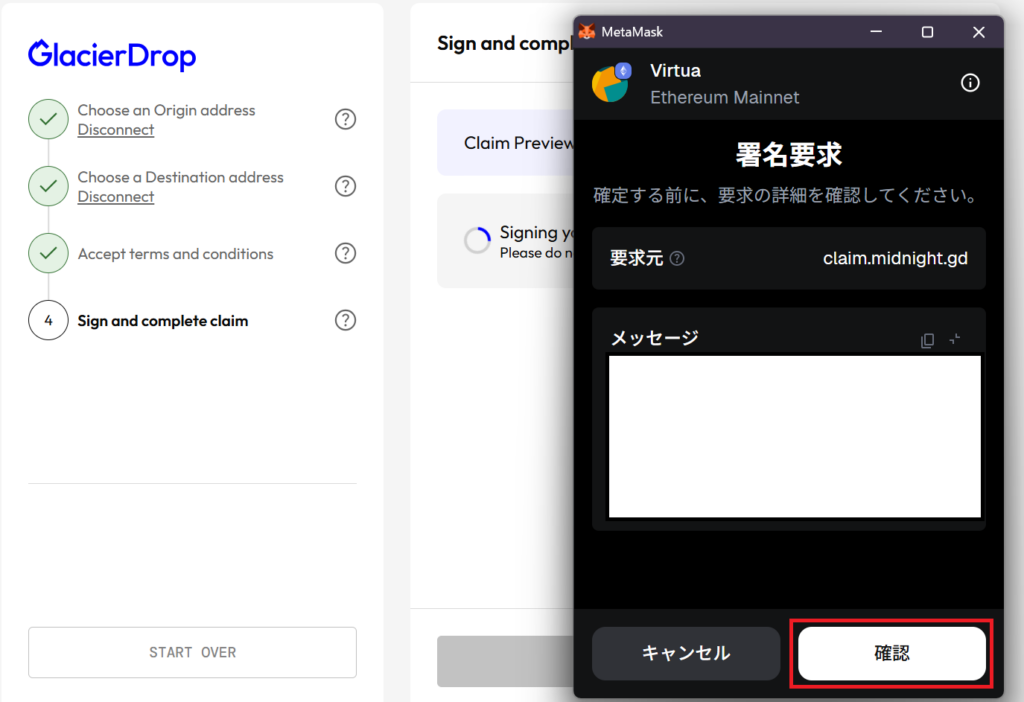1024x702 pixels.
Task: Click the Ethereum Mainnet network label
Action: pyautogui.click(x=724, y=98)
